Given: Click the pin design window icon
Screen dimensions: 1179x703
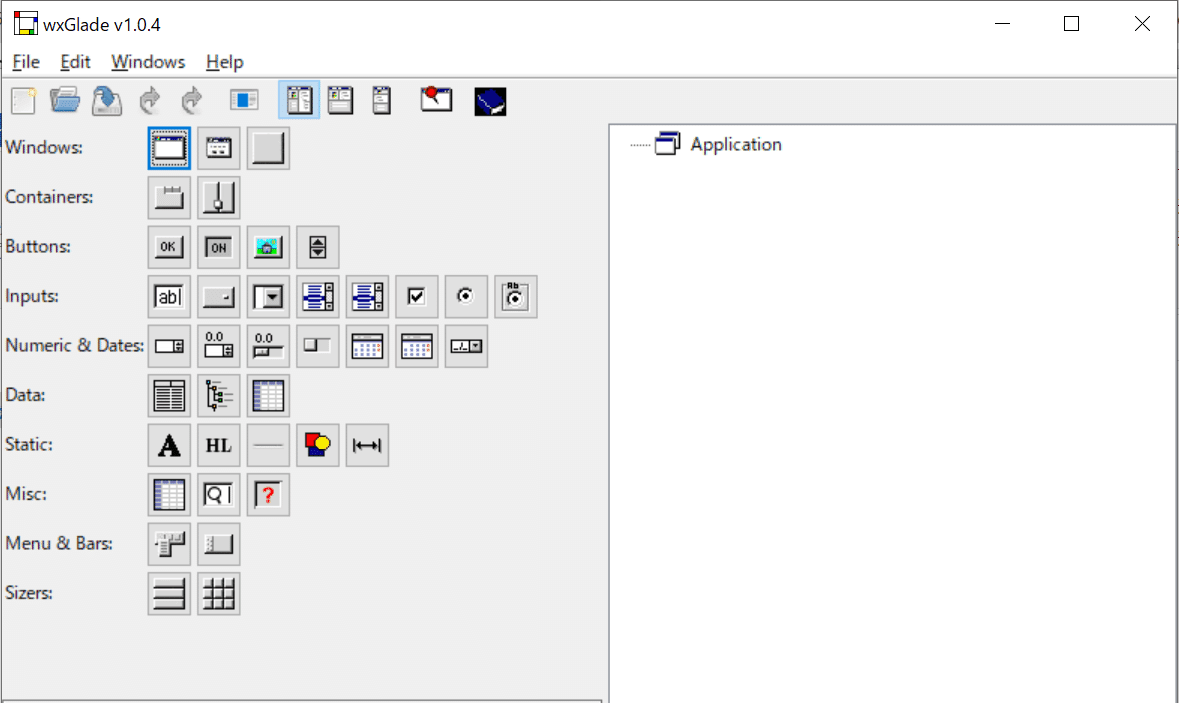Looking at the screenshot, I should (x=436, y=99).
